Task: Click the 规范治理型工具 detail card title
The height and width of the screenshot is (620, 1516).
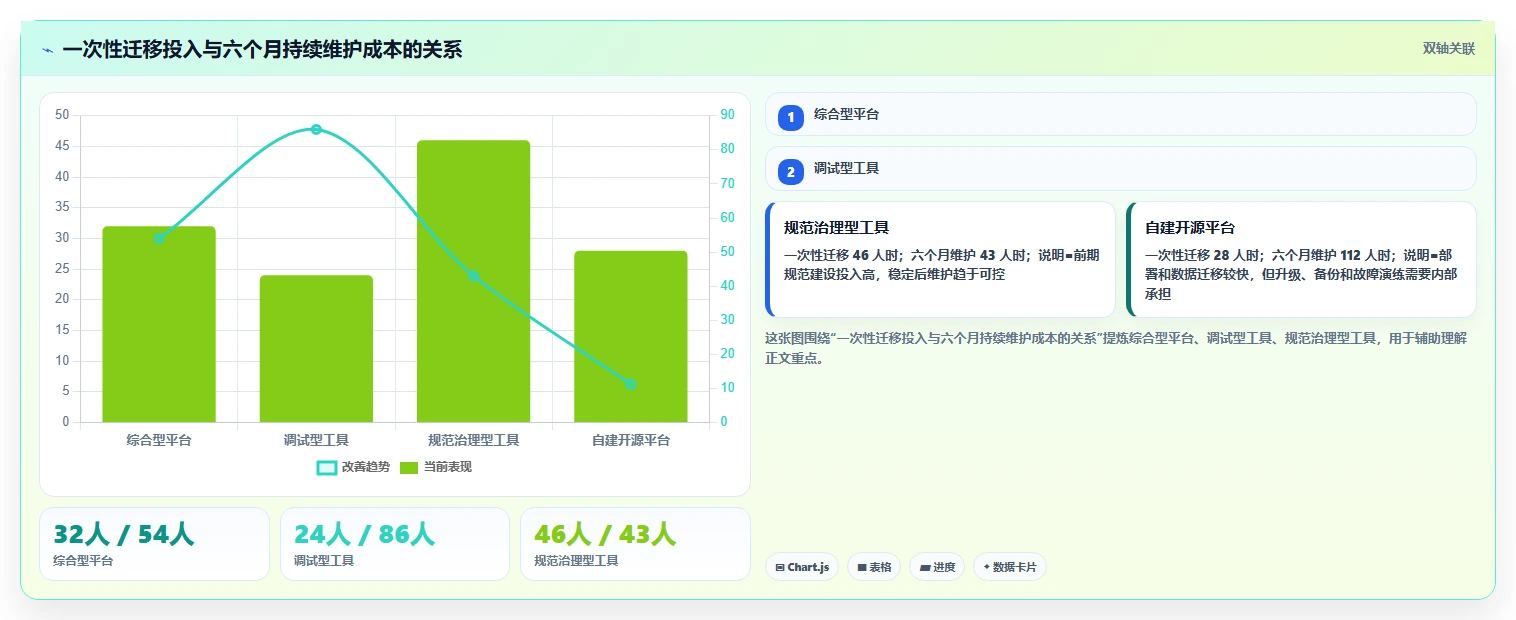Action: click(x=836, y=228)
